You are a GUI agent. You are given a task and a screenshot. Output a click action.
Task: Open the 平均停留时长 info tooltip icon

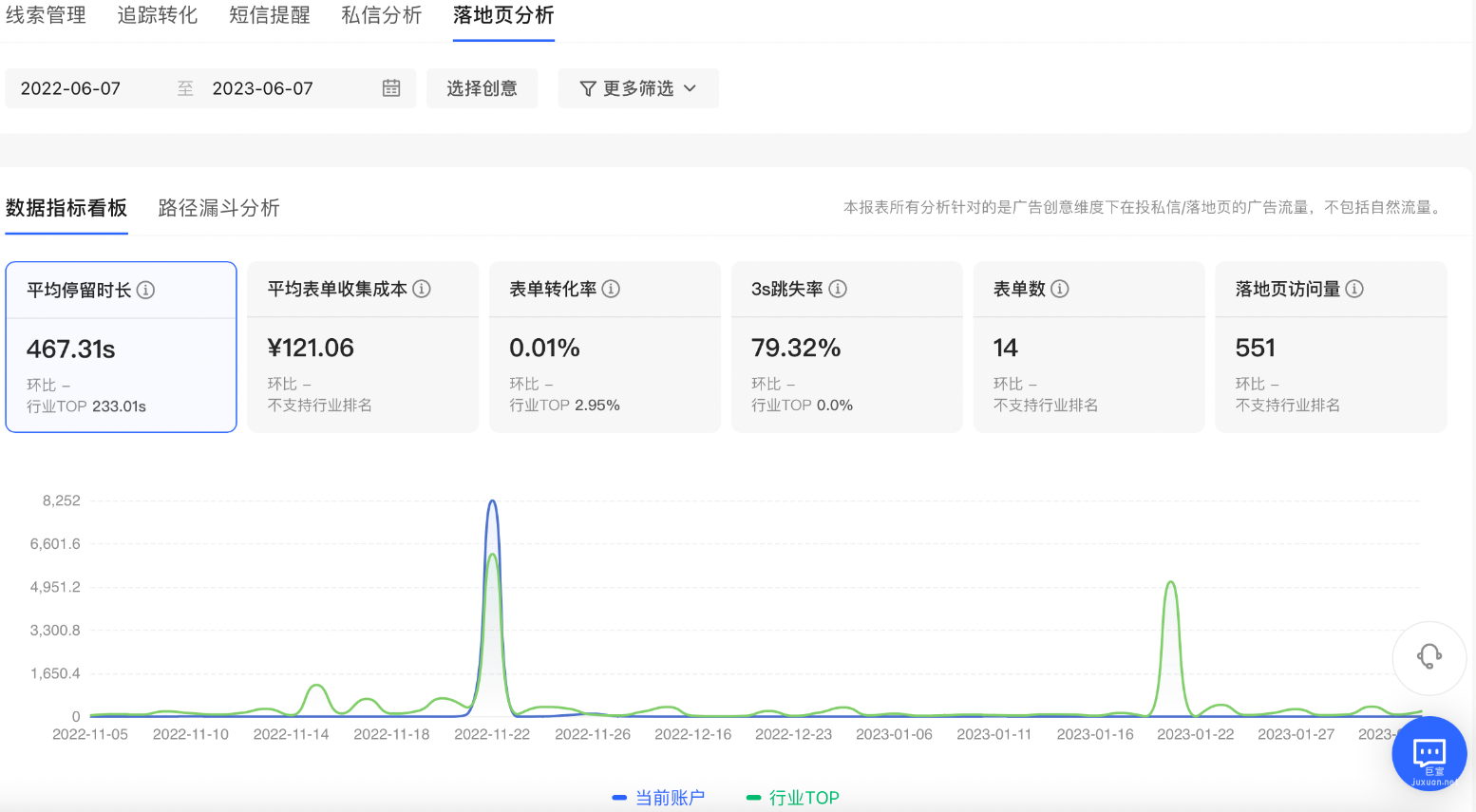(x=146, y=291)
